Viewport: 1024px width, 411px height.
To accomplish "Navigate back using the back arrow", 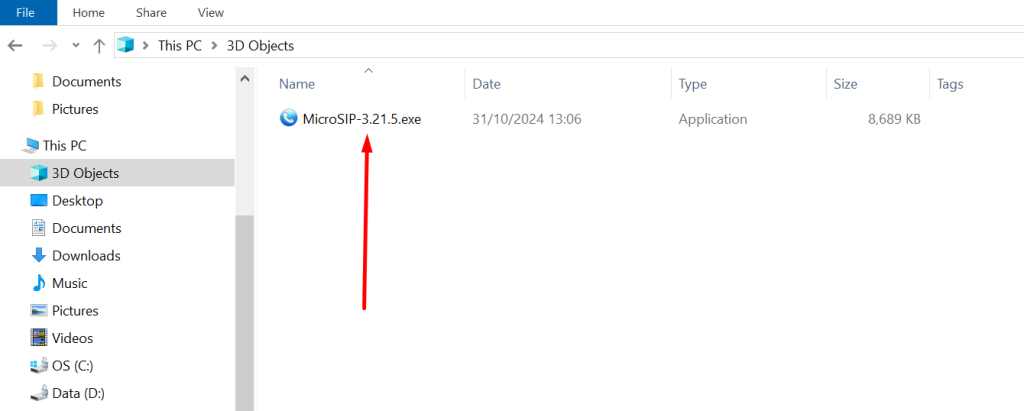I will (x=16, y=46).
